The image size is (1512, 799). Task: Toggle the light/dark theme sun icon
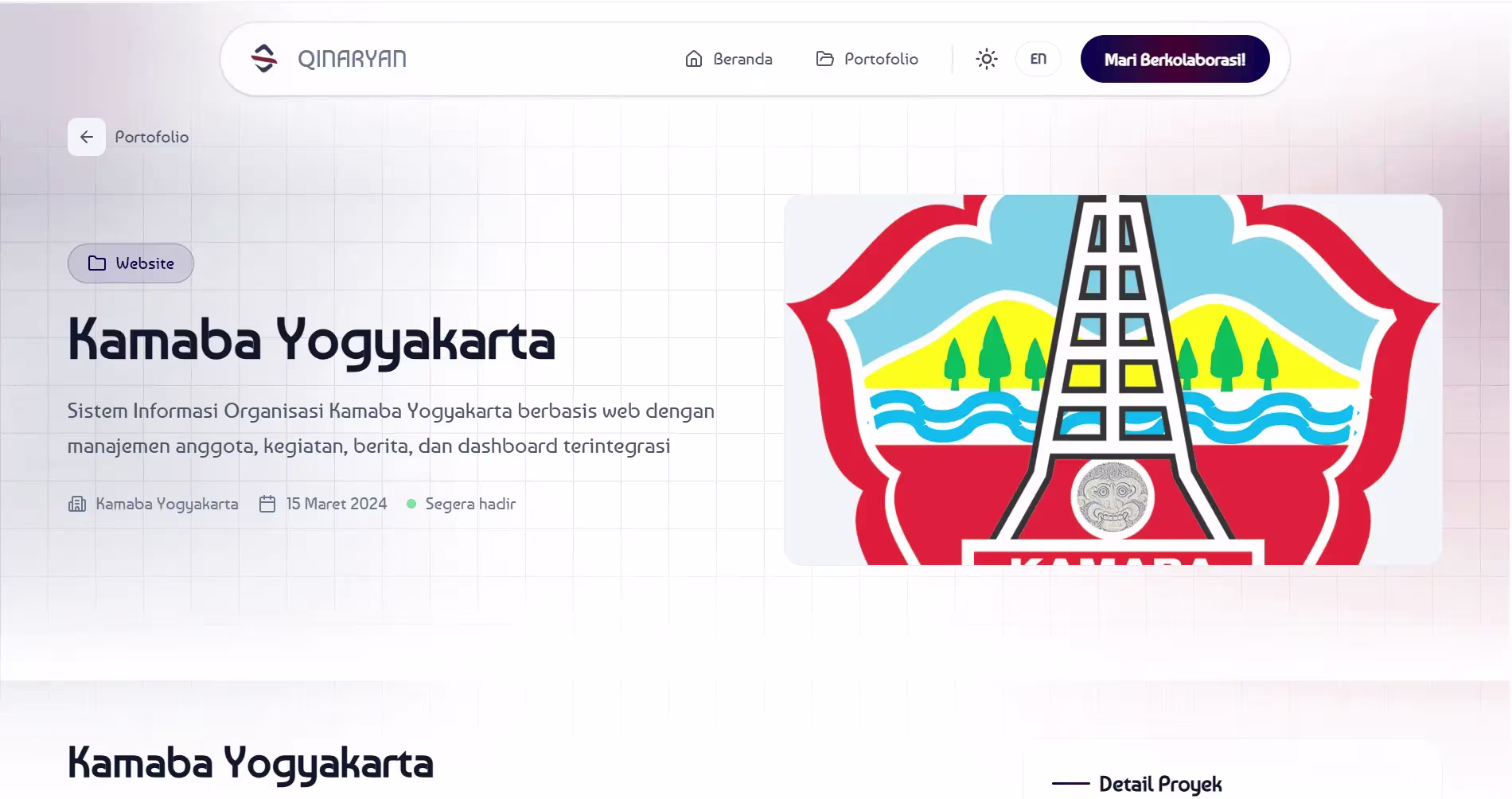click(x=987, y=59)
